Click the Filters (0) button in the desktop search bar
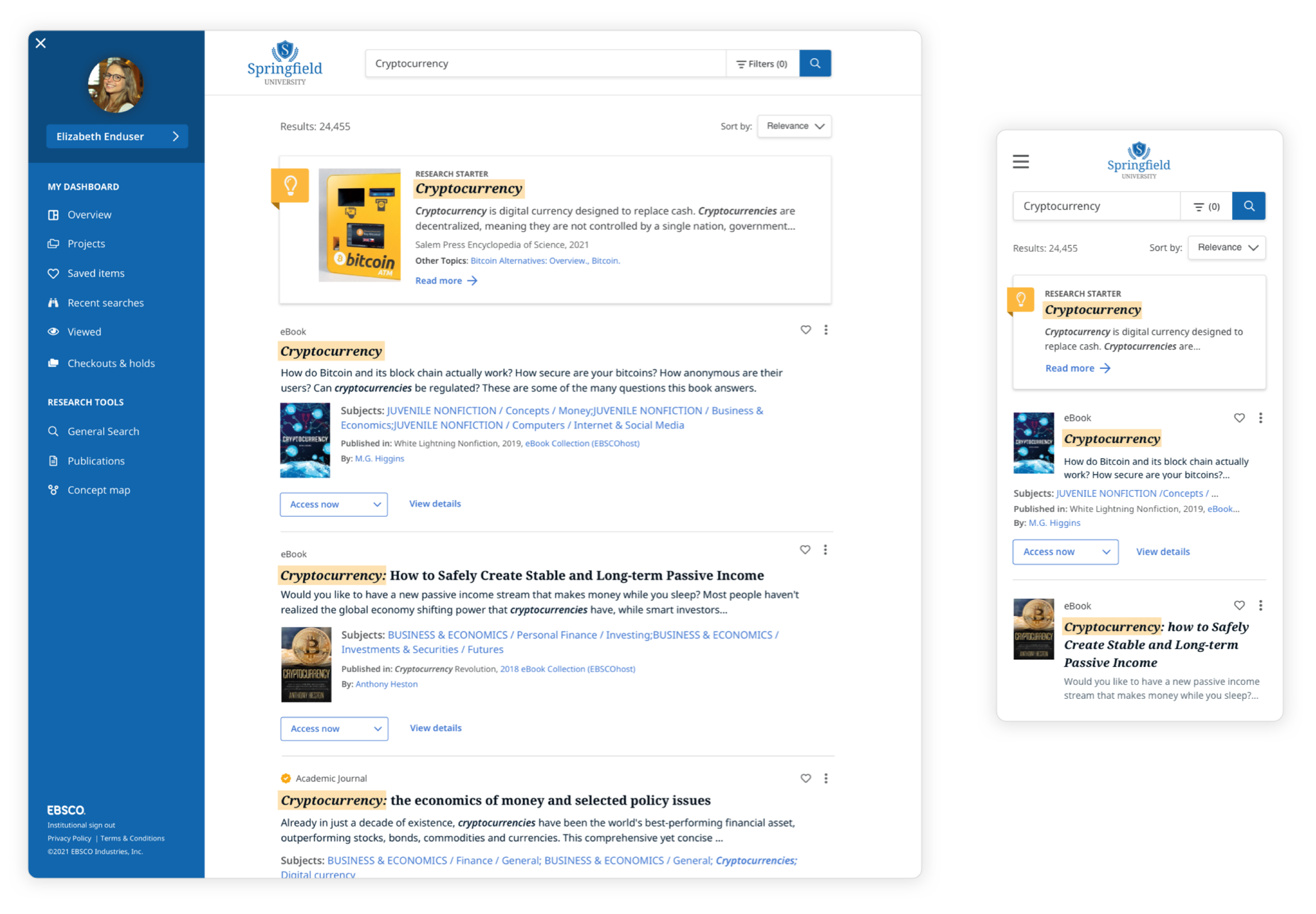Screen dimensions: 1316x914 point(762,64)
